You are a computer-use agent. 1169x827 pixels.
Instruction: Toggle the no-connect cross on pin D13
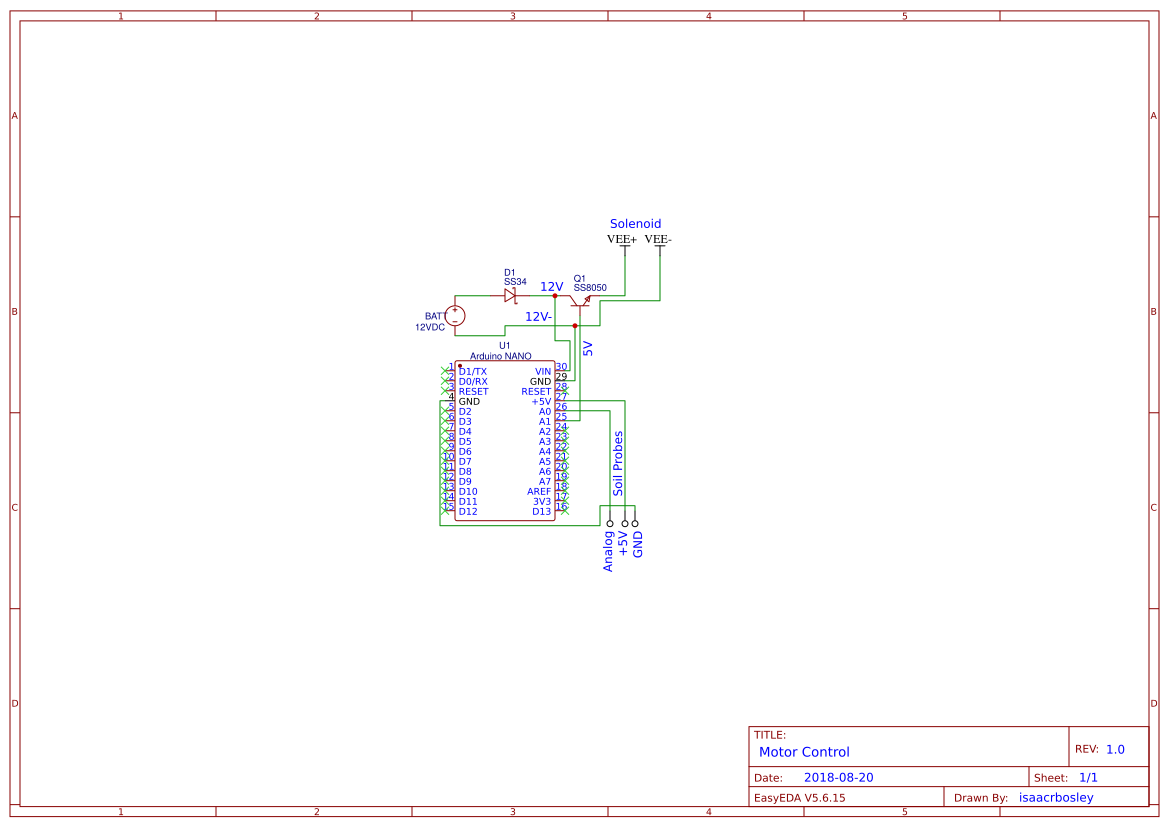[565, 512]
